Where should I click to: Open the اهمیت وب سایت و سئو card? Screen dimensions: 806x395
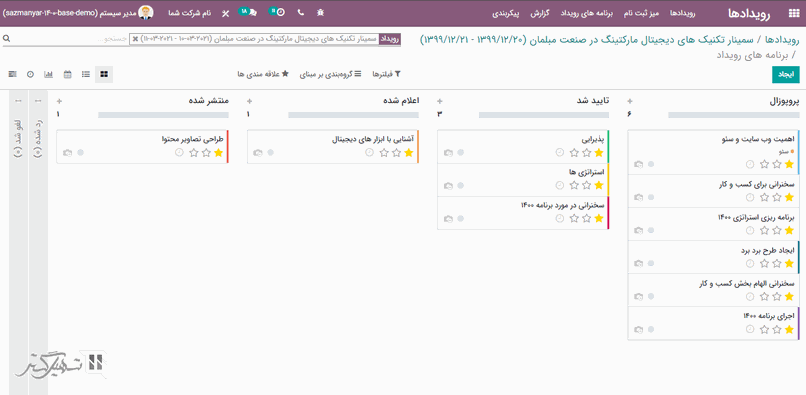pos(713,152)
